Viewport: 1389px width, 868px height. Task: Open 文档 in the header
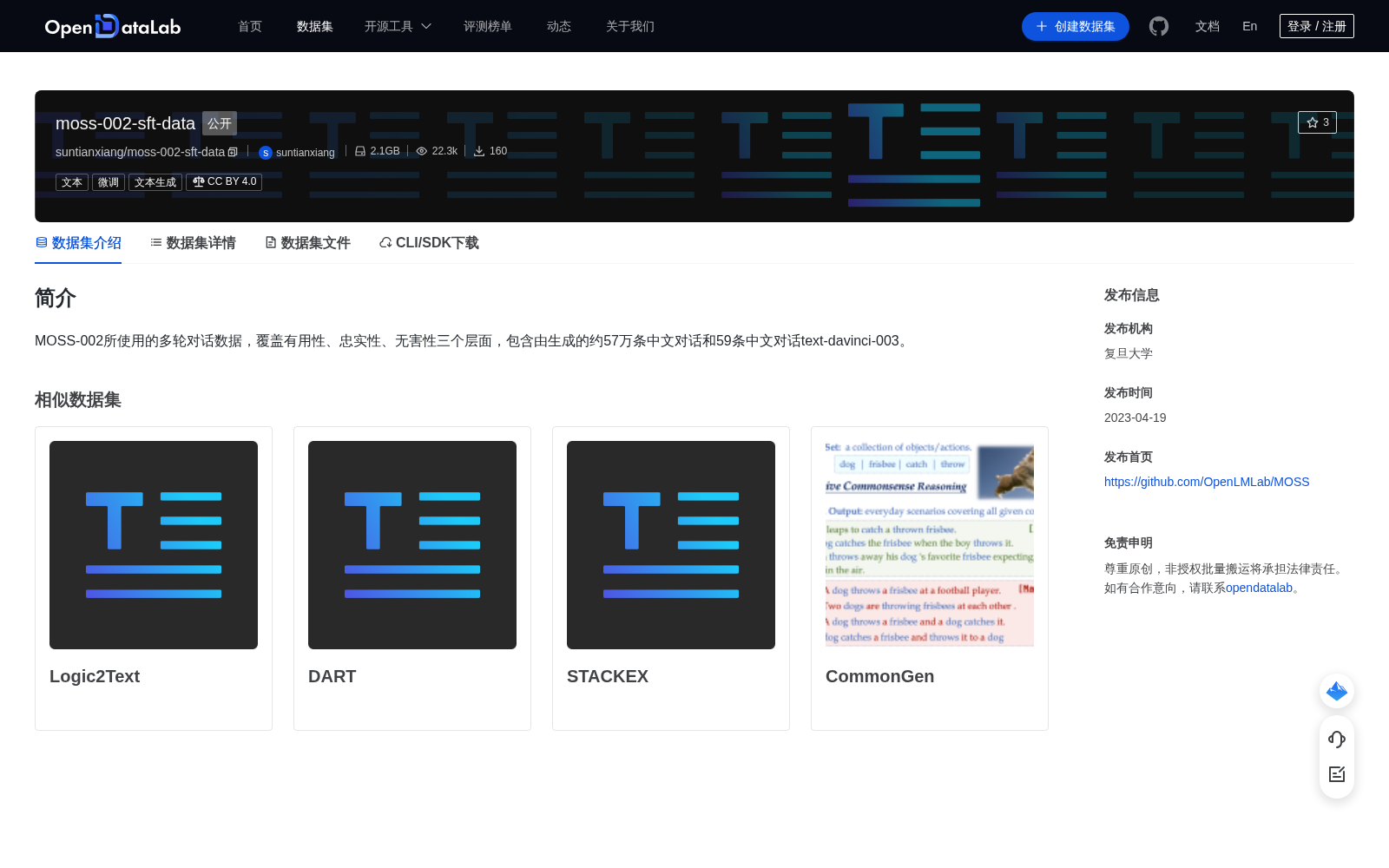tap(1208, 26)
